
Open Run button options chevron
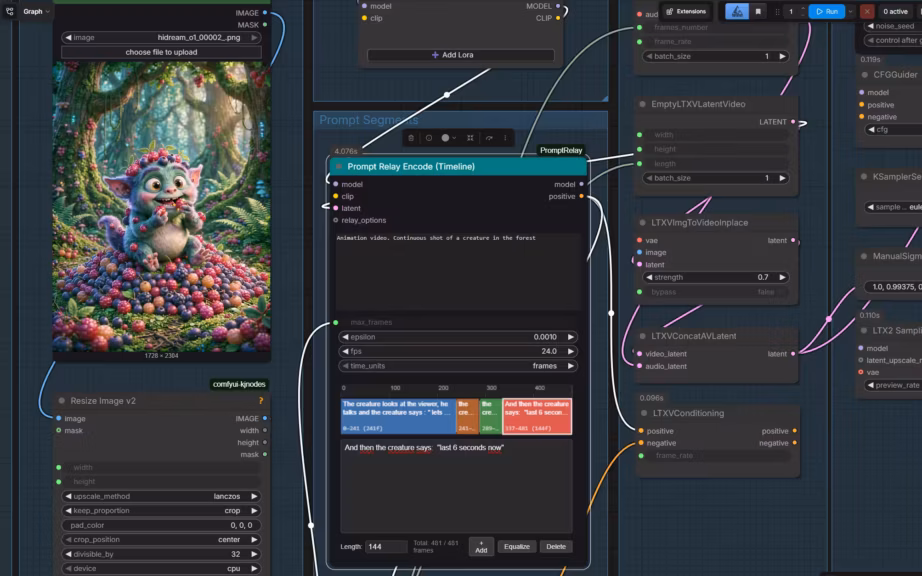(850, 11)
